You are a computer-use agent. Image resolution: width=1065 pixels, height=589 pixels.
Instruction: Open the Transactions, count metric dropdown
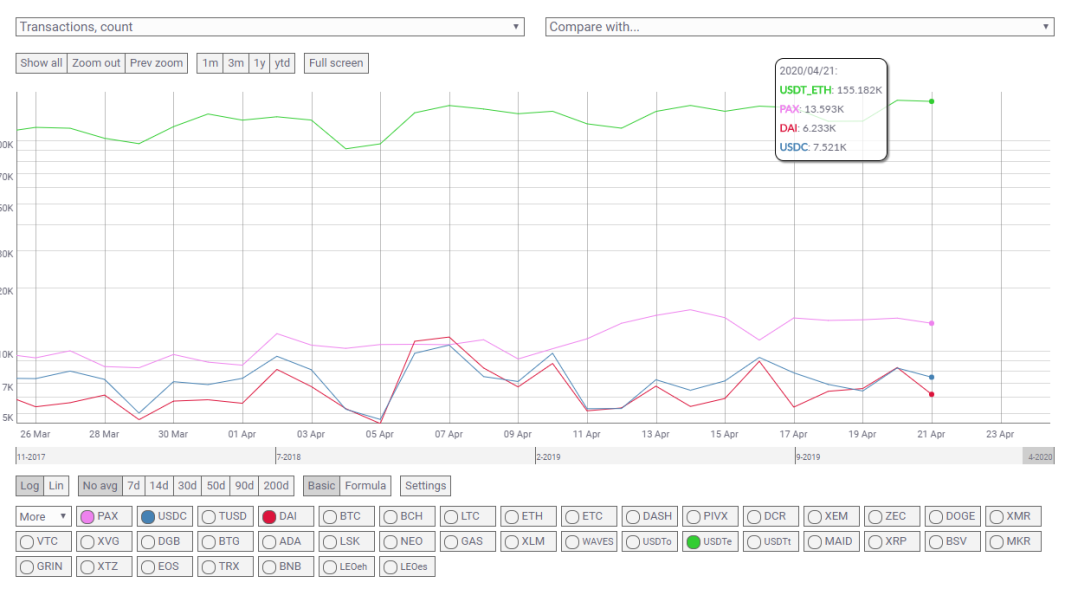(x=270, y=26)
